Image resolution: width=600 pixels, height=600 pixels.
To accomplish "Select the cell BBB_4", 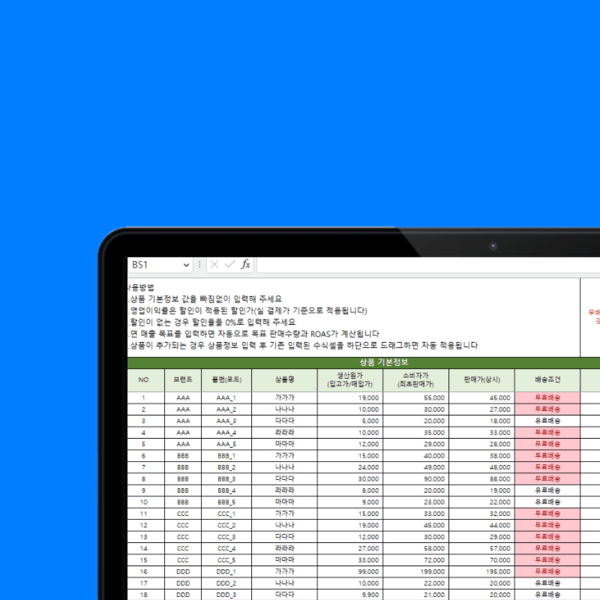I will coord(227,491).
